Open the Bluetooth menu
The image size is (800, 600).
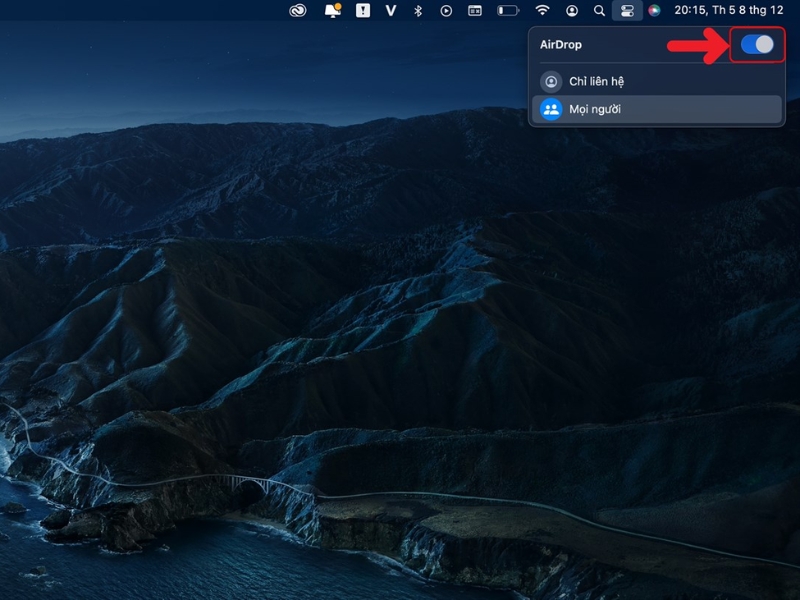[418, 10]
